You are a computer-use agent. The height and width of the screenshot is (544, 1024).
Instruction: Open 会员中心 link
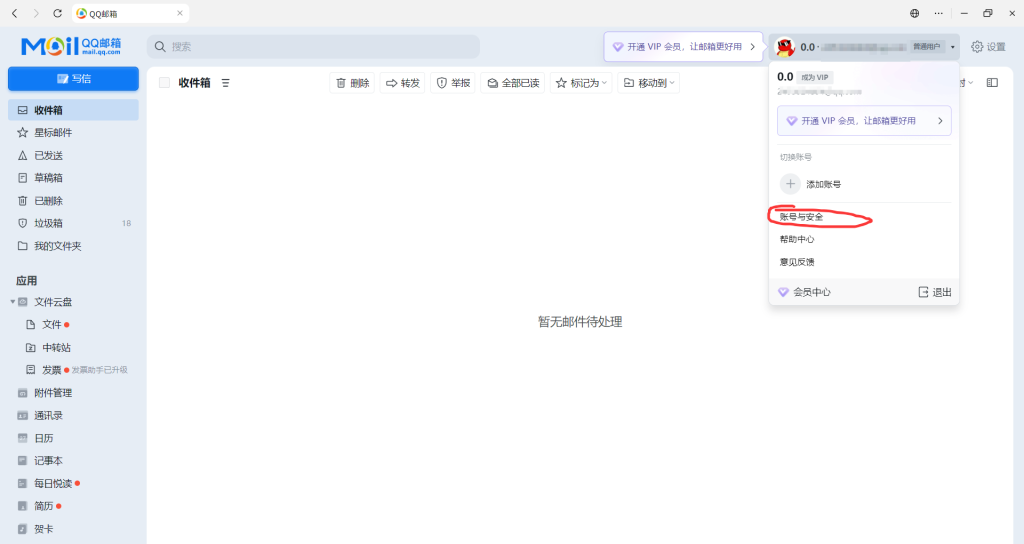pyautogui.click(x=811, y=292)
